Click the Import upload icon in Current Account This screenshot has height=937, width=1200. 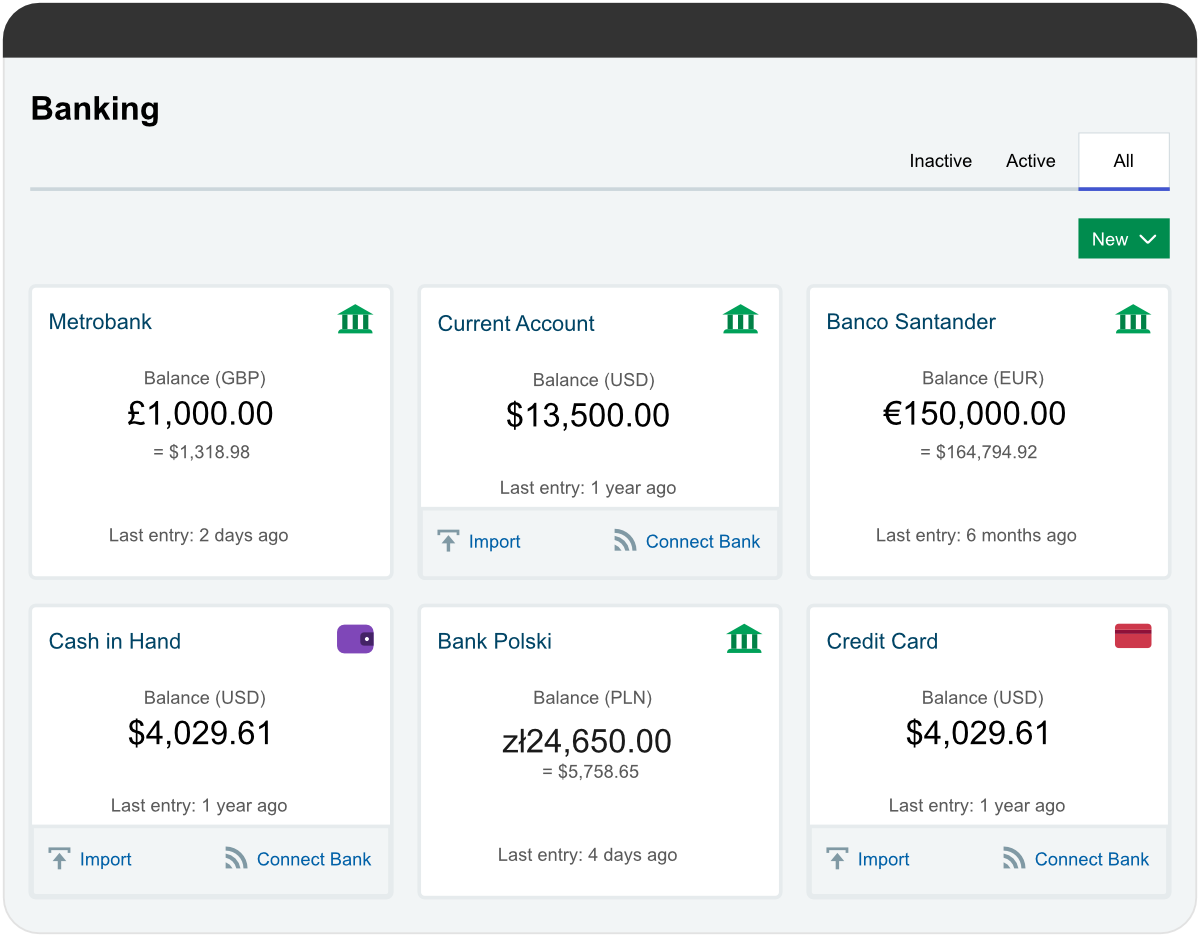point(449,541)
